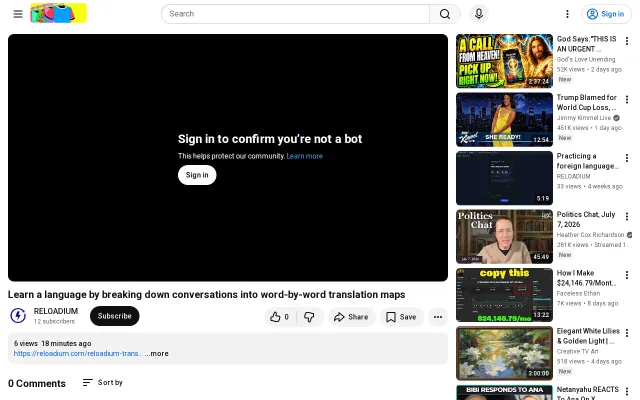640x400 pixels.
Task: Expand the description with ...more
Action: (x=156, y=353)
